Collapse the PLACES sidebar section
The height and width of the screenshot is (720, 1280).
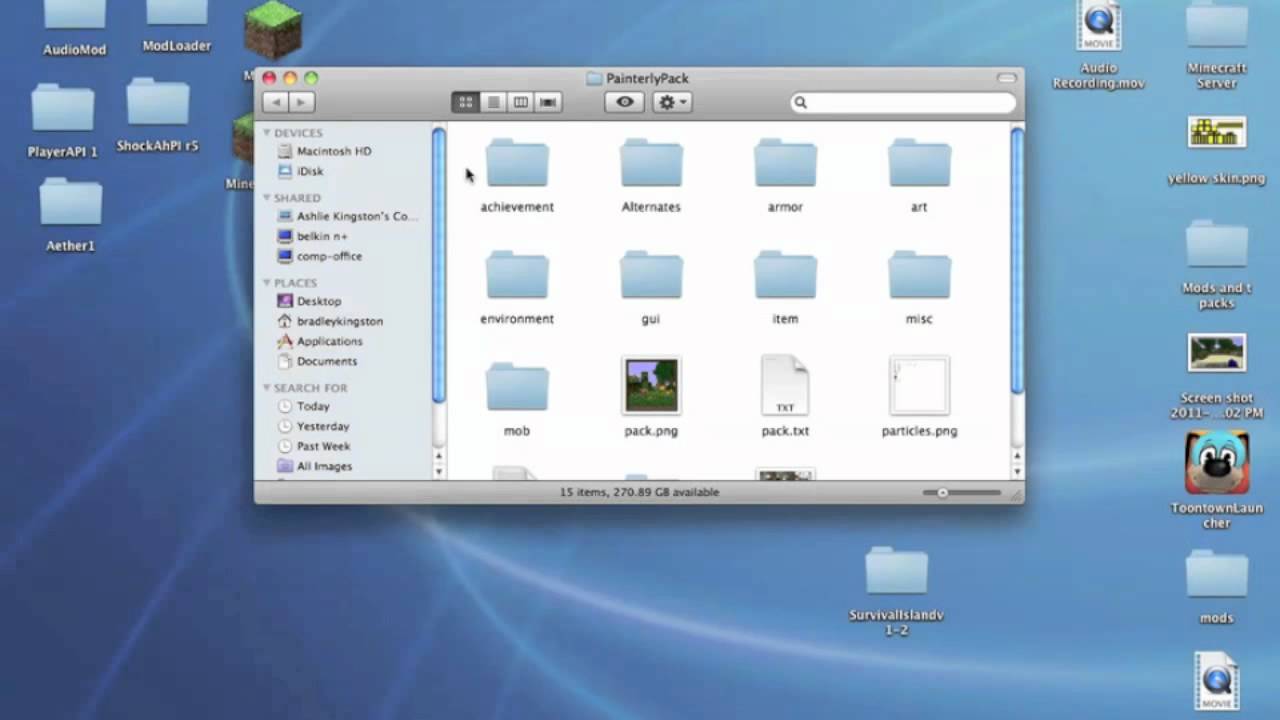pos(267,283)
